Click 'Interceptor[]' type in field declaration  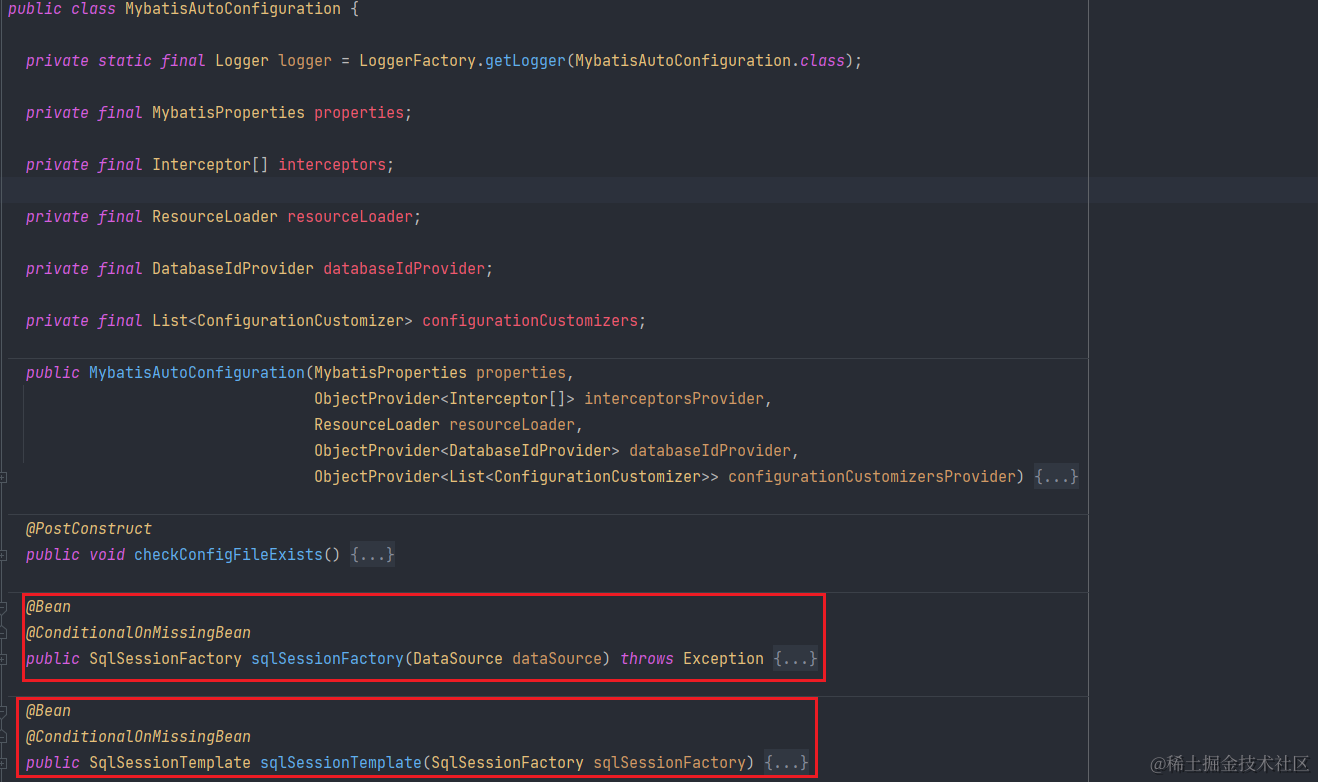pyautogui.click(x=210, y=165)
